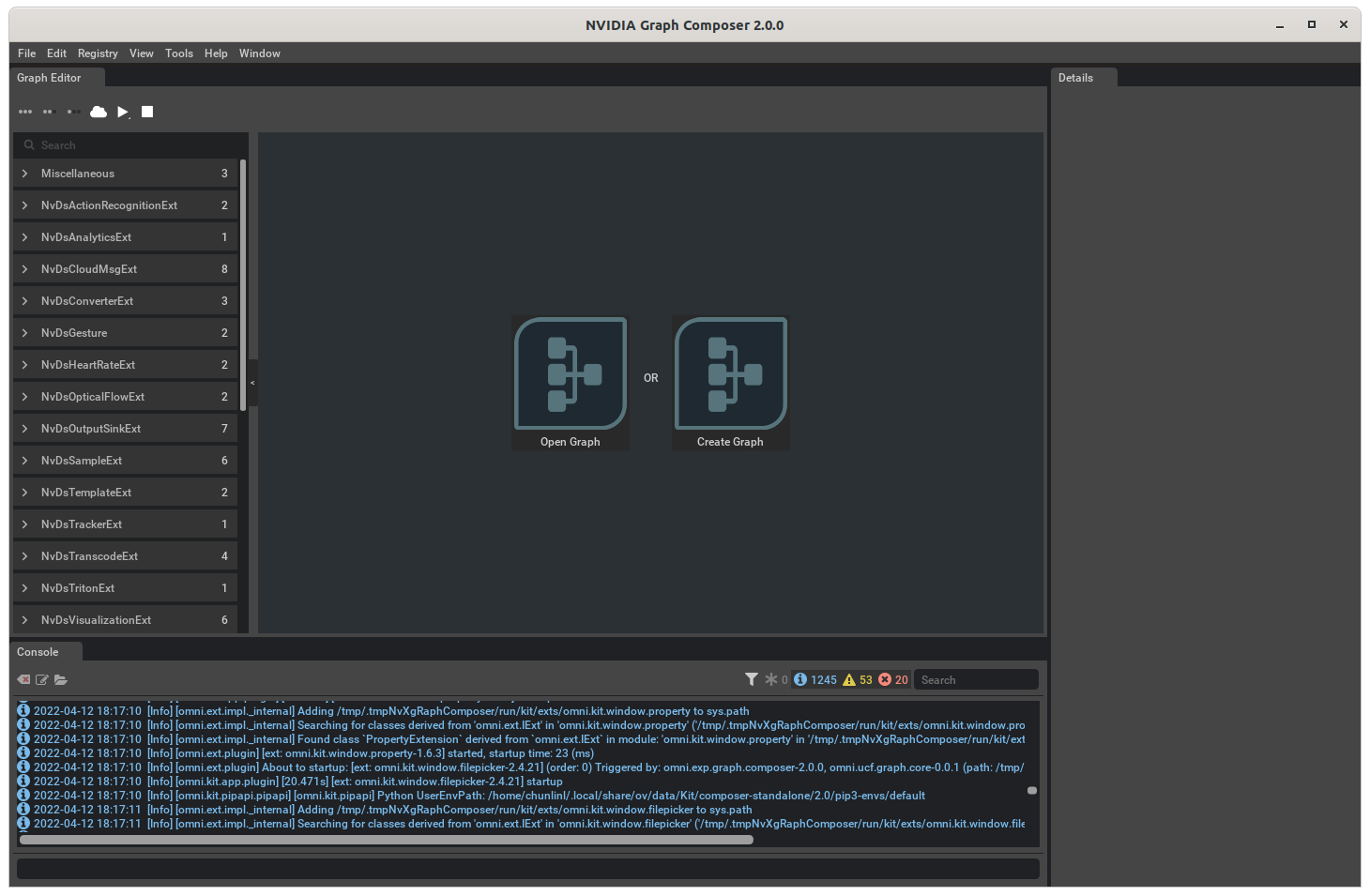Open the console filter funnel icon
This screenshot has width=1370, height=896.
coord(752,679)
